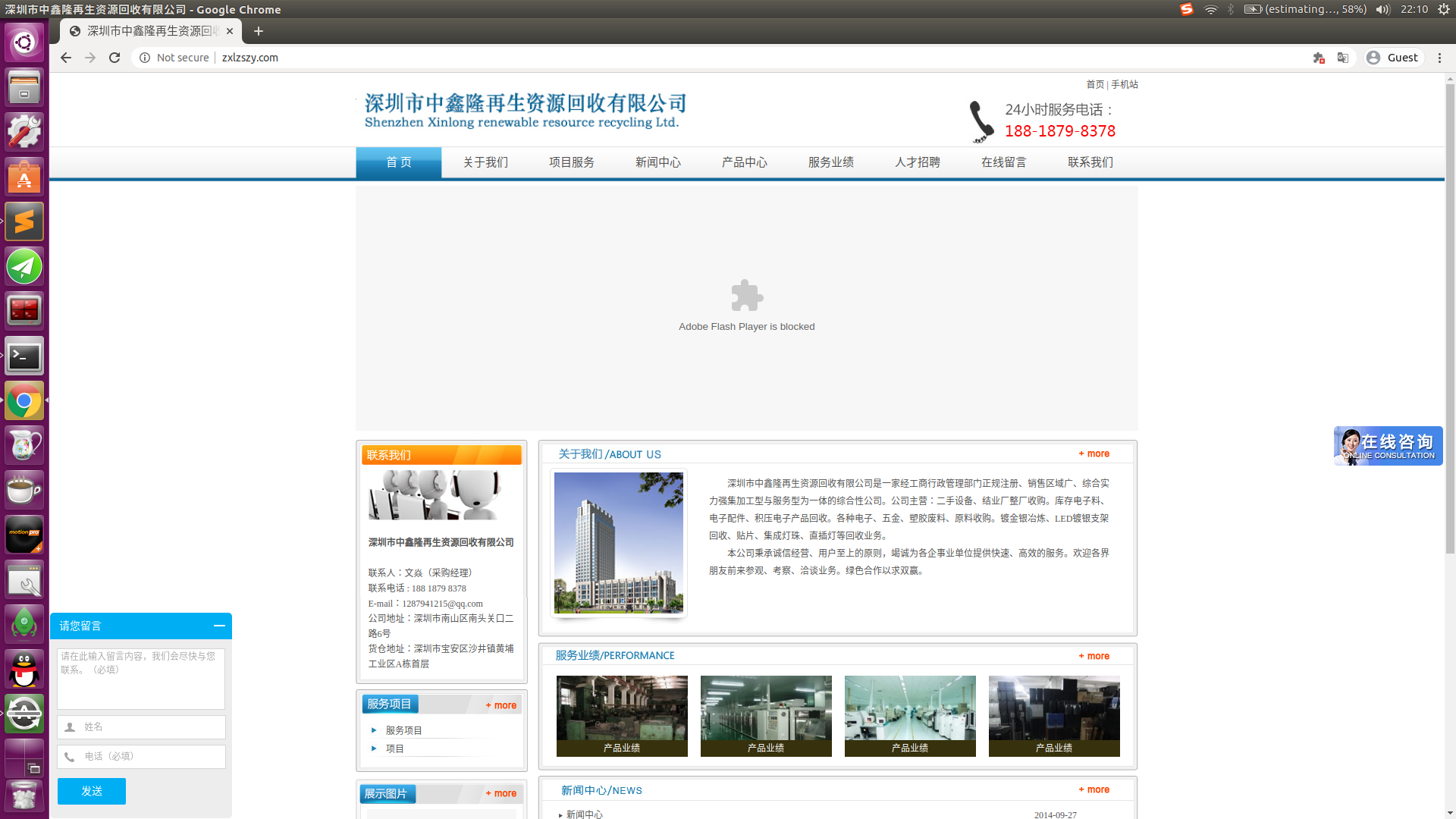Minimize the 请您留言 message panel
The width and height of the screenshot is (1456, 819).
219,626
